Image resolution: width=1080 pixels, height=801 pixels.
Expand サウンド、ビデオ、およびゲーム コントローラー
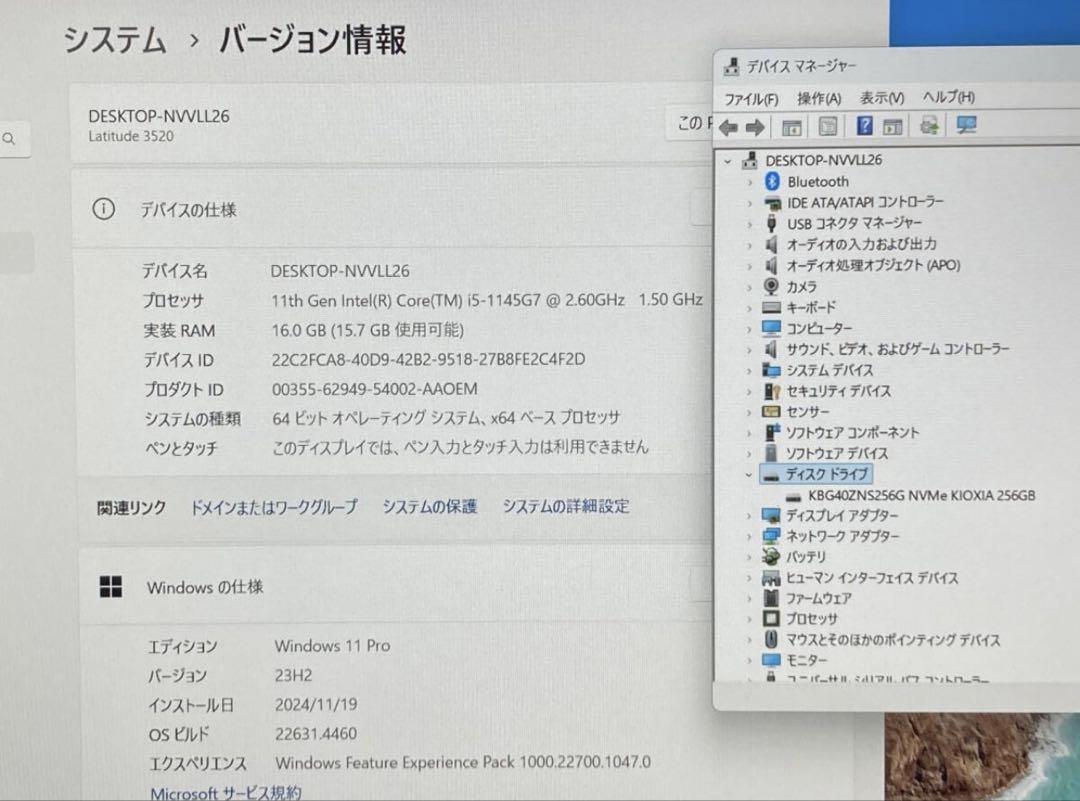(x=750, y=350)
